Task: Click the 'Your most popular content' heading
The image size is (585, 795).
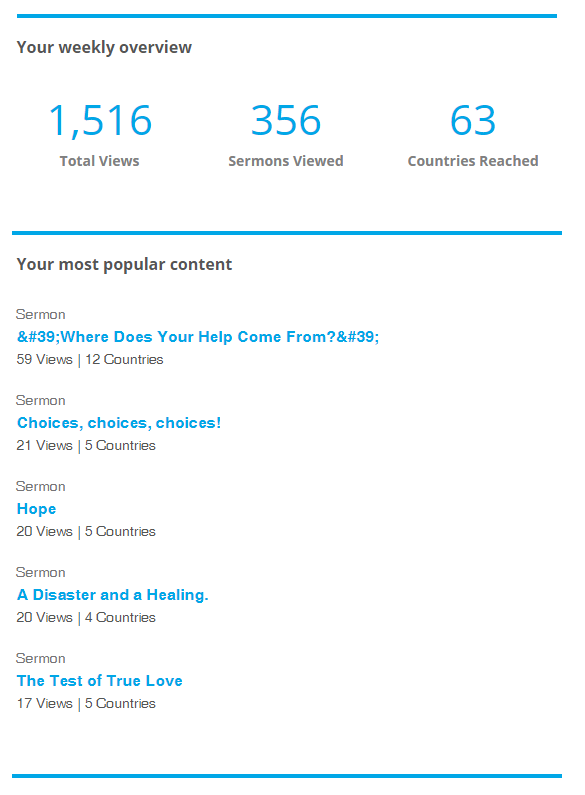Action: pyautogui.click(x=124, y=264)
